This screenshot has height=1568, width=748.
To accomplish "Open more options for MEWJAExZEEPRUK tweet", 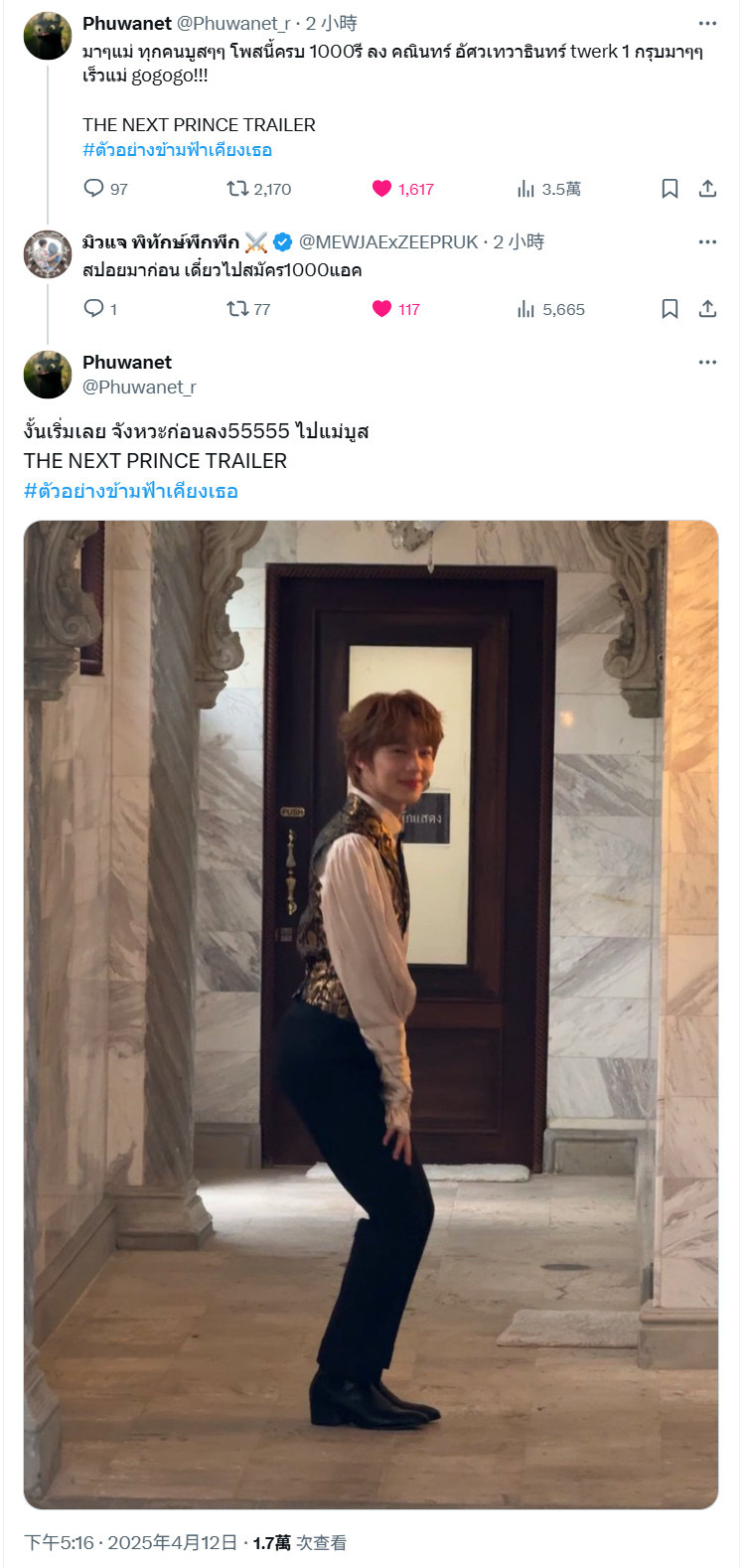I will [707, 242].
